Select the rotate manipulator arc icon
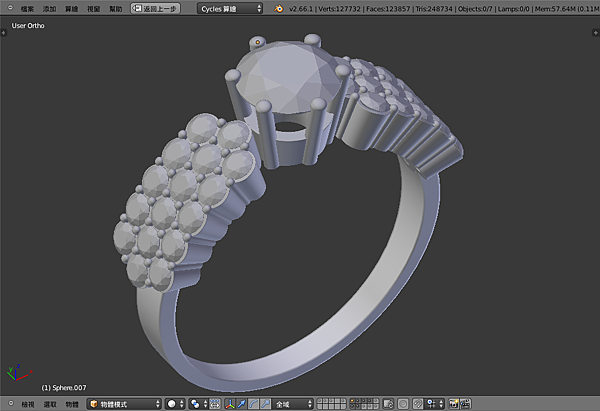The height and width of the screenshot is (411, 600). click(x=253, y=404)
